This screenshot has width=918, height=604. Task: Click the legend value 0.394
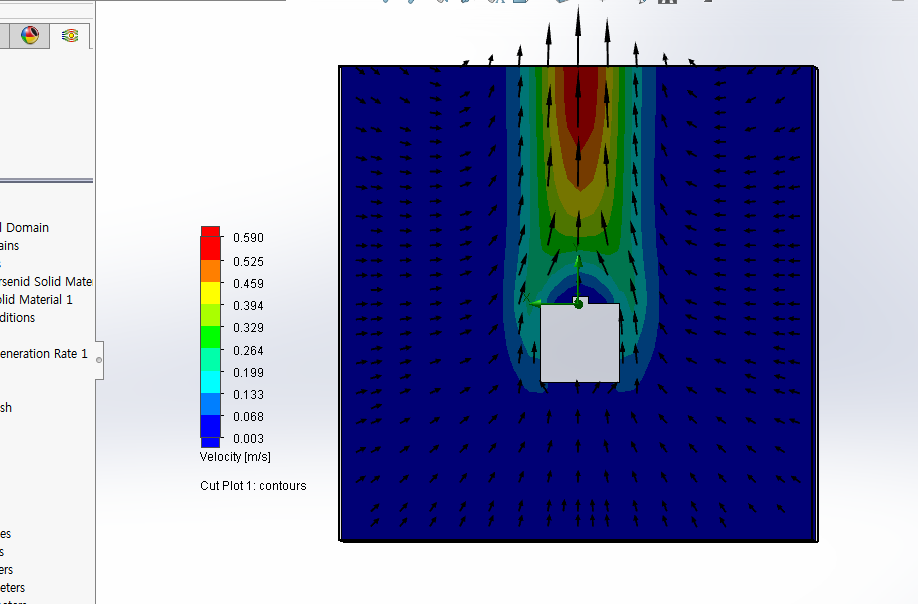(x=248, y=306)
